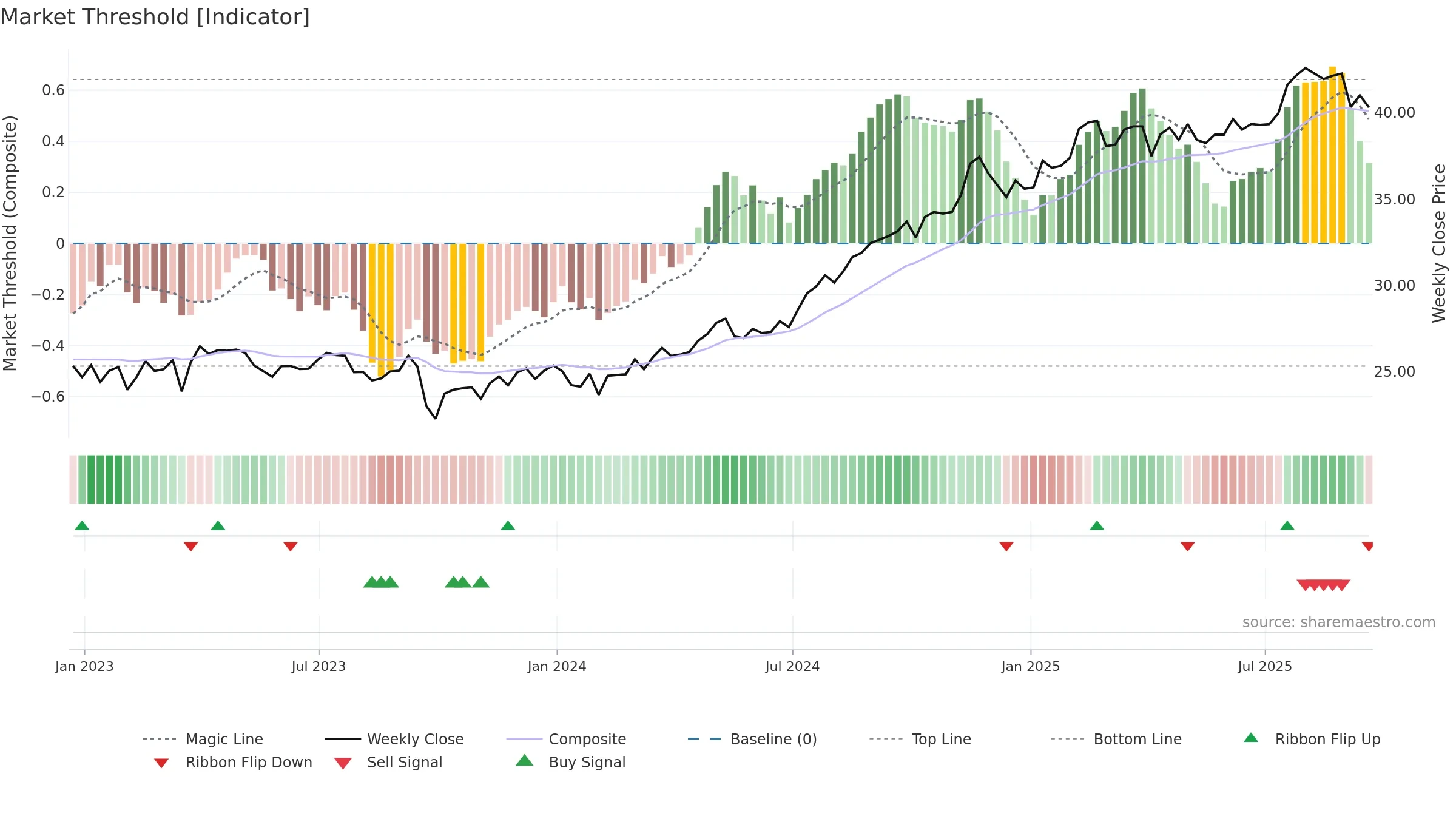Click the Ribbon Flip Up marker in July 2025
This screenshot has width=1456, height=819.
(1287, 525)
